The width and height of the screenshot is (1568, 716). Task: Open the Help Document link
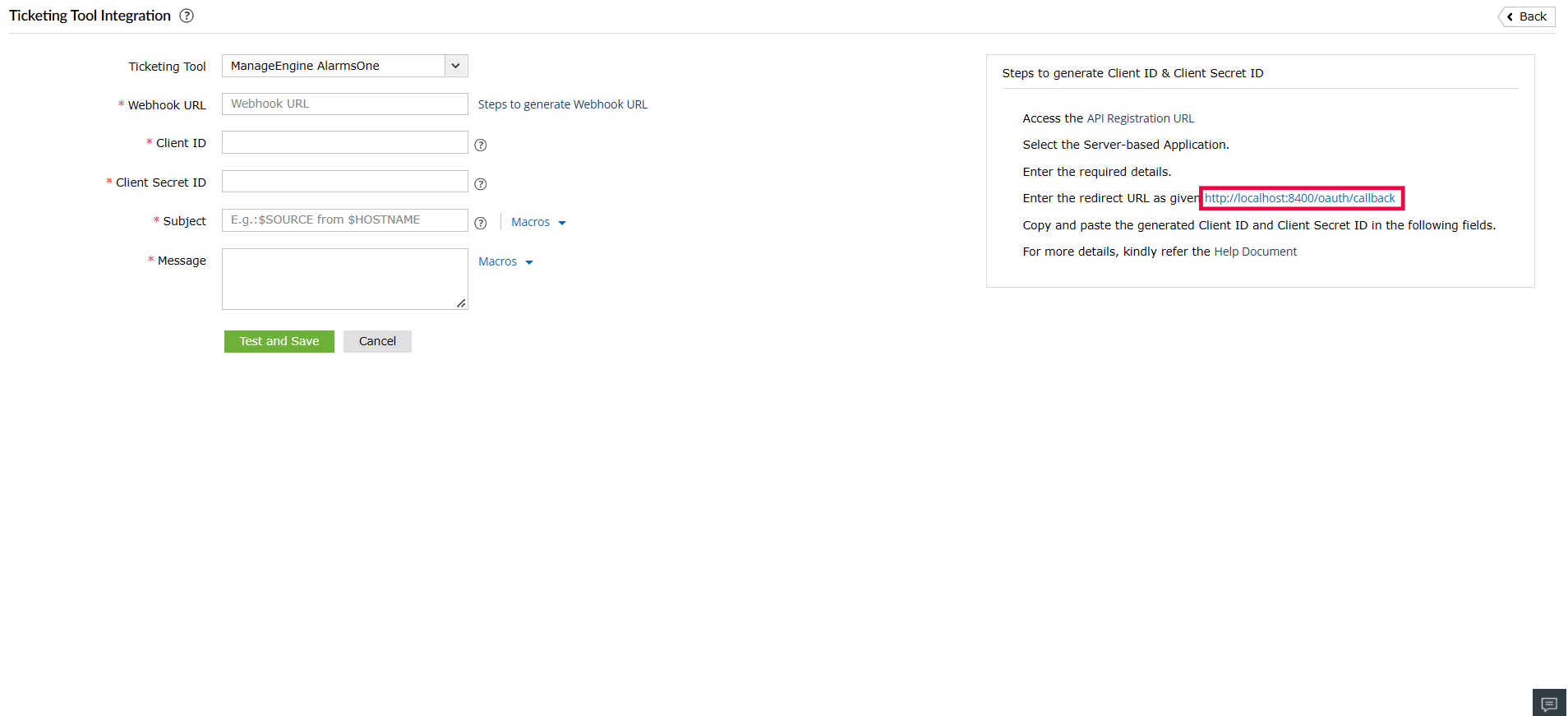pos(1256,252)
